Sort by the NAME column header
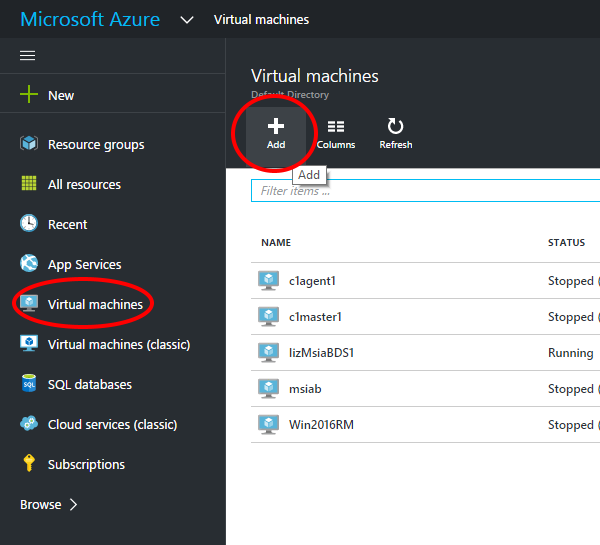Image resolution: width=600 pixels, height=545 pixels. [x=275, y=243]
